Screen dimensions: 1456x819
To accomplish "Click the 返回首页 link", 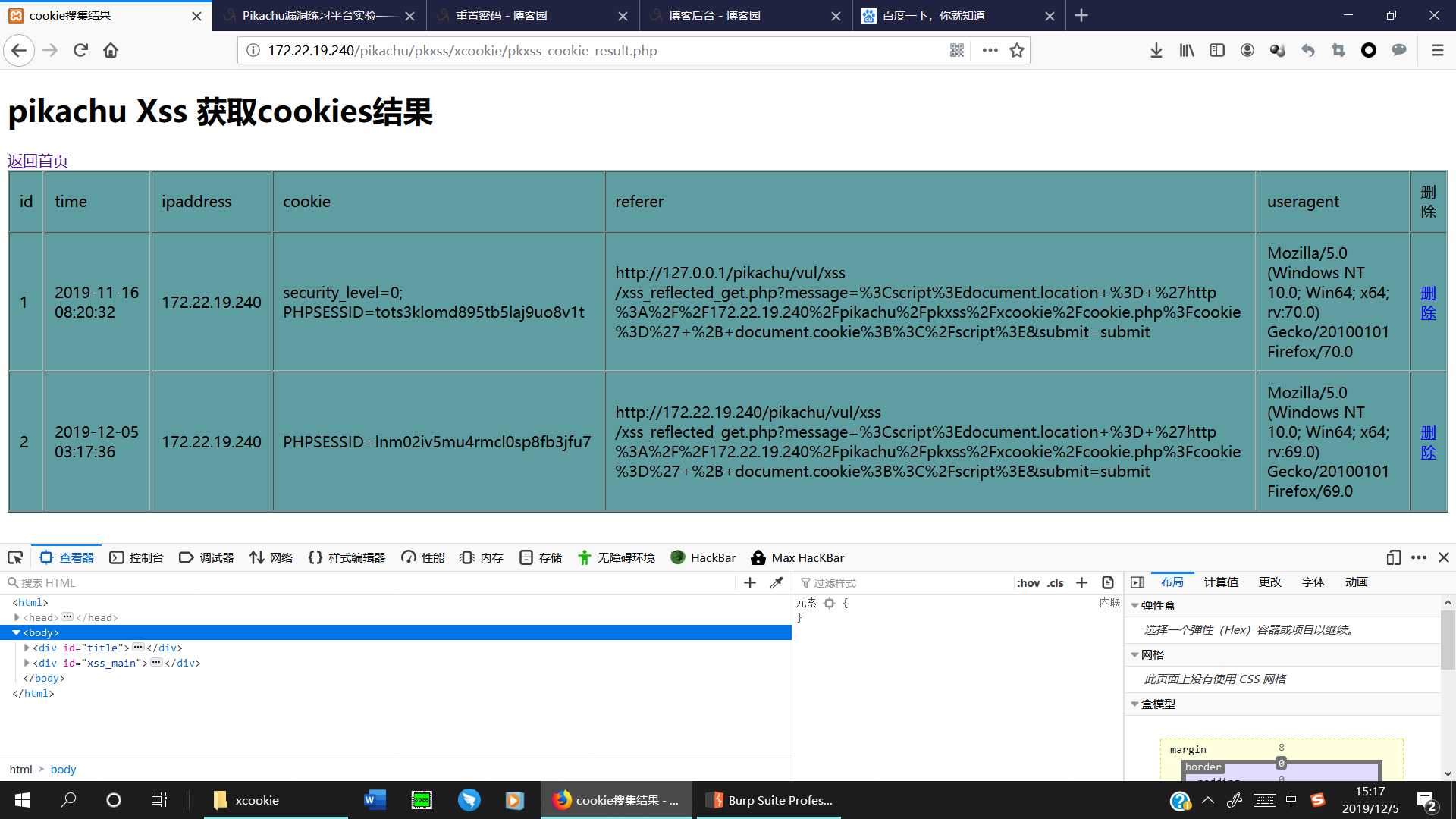I will [38, 161].
